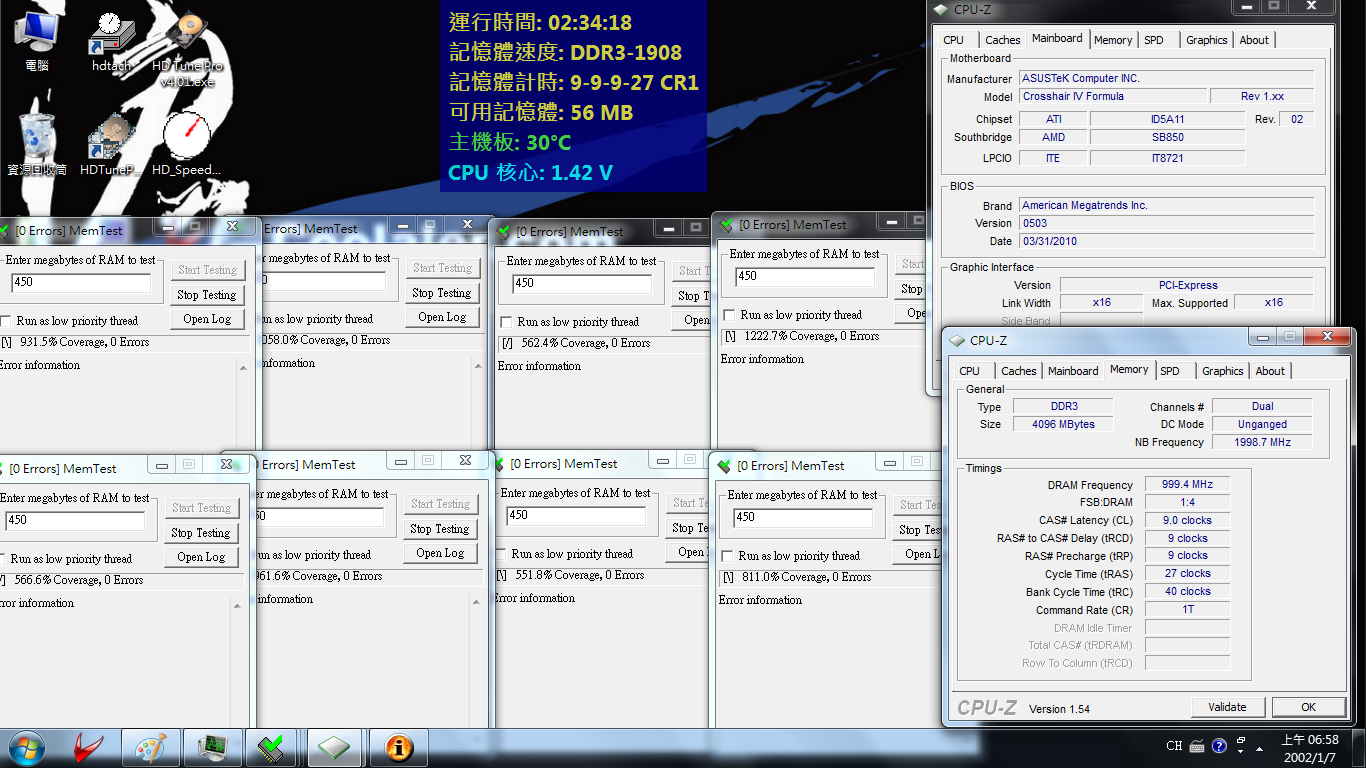Toggle low priority thread in 931.5% MemTest
The height and width of the screenshot is (768, 1366).
pos(7,321)
